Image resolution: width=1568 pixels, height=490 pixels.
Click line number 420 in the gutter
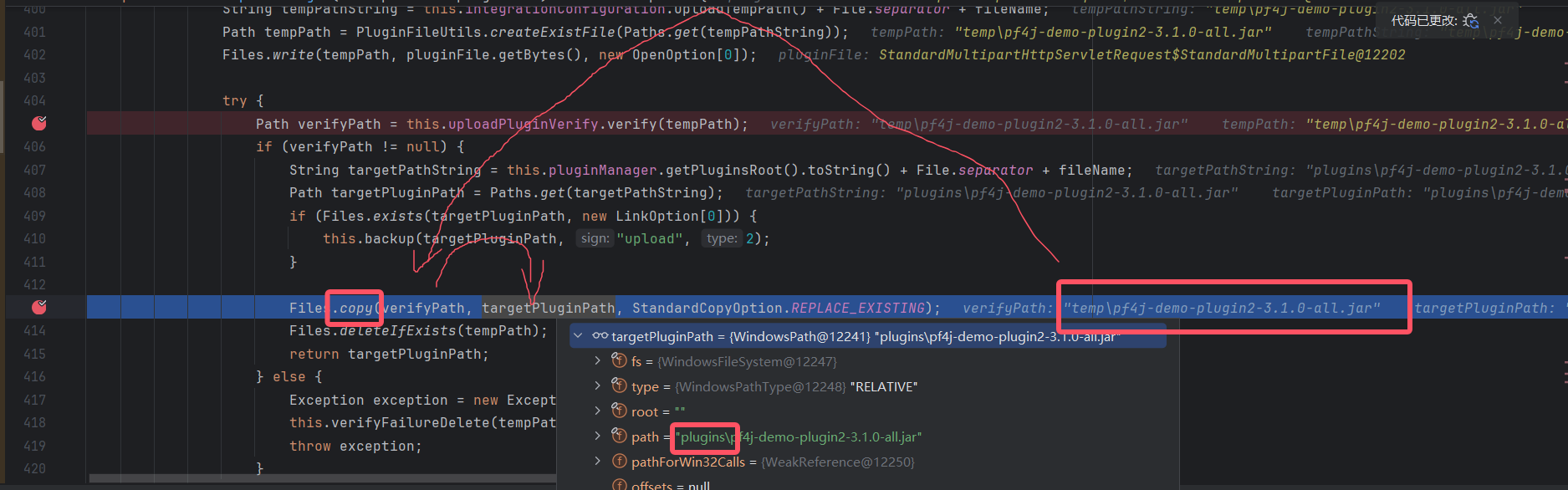[34, 468]
